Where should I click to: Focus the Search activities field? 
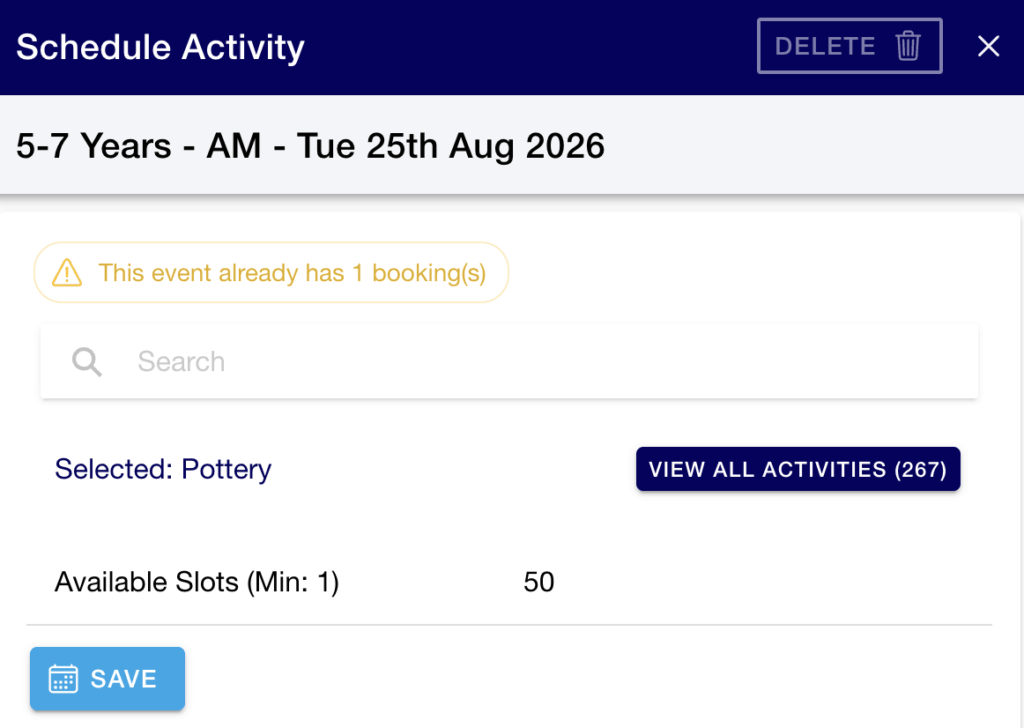(x=509, y=361)
